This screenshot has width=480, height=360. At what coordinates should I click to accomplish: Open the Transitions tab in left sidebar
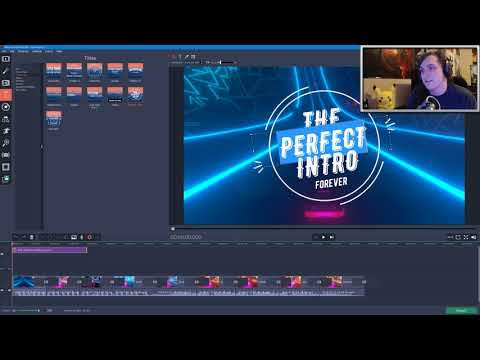coord(6,83)
